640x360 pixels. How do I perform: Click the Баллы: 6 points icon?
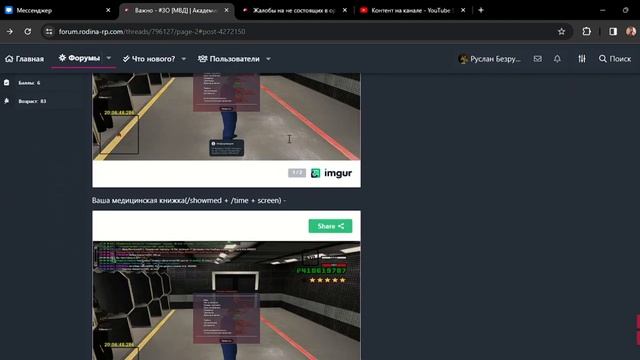7,82
